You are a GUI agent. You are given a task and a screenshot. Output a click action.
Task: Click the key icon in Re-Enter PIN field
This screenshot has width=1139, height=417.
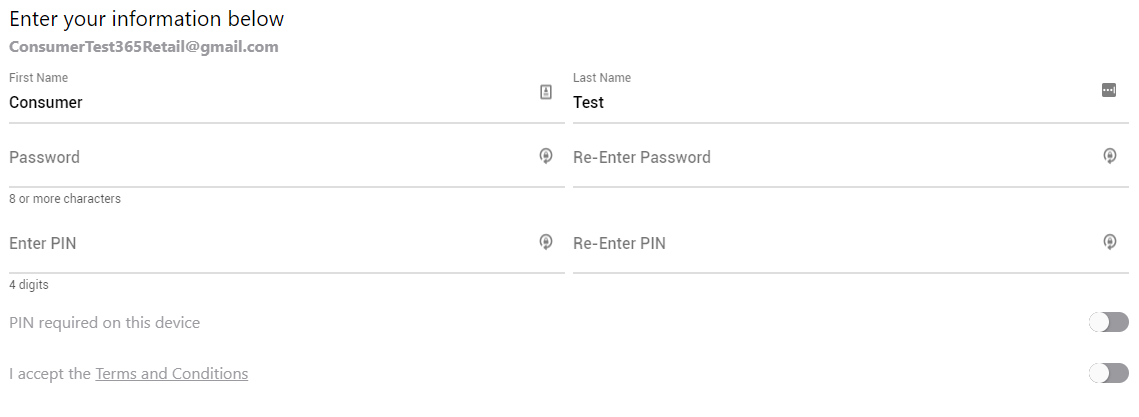pyautogui.click(x=1109, y=242)
